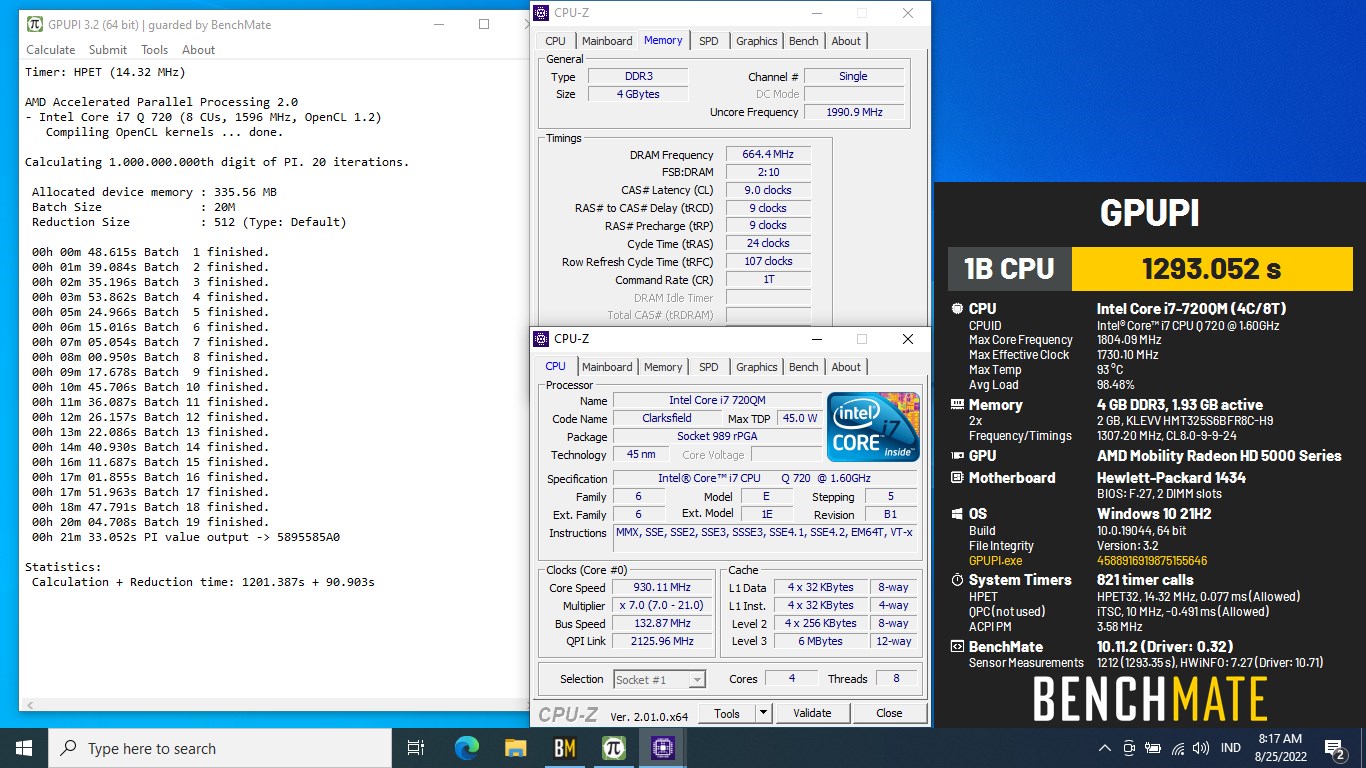Click GPUPI window title icon

pos(35,24)
